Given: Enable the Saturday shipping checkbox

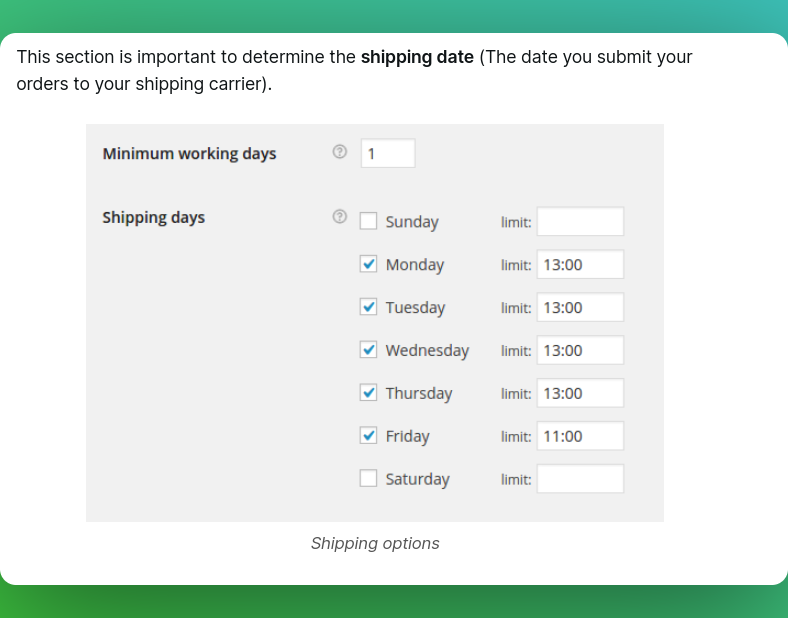Looking at the screenshot, I should [368, 478].
